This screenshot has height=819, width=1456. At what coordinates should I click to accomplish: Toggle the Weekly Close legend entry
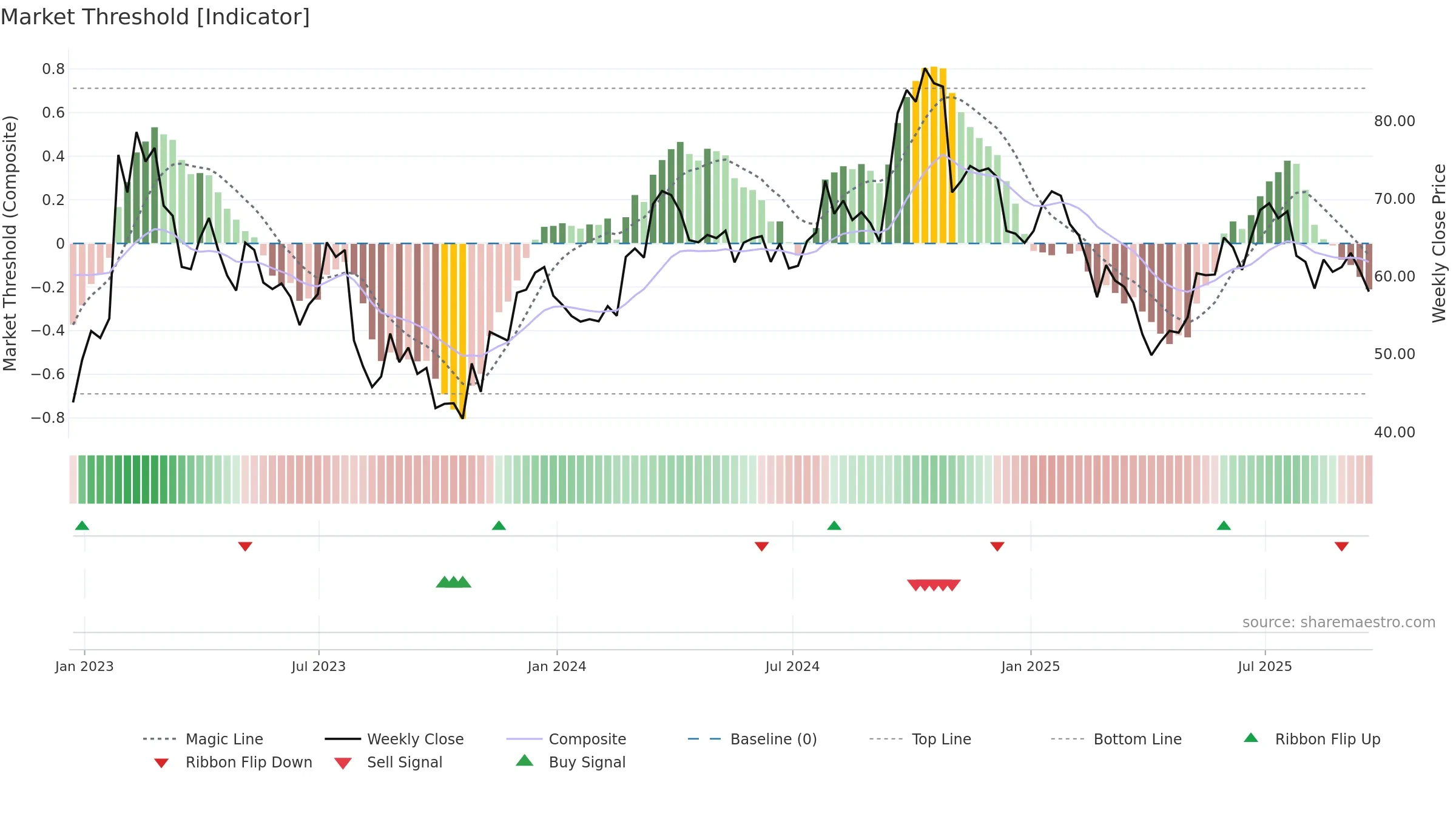coord(394,739)
